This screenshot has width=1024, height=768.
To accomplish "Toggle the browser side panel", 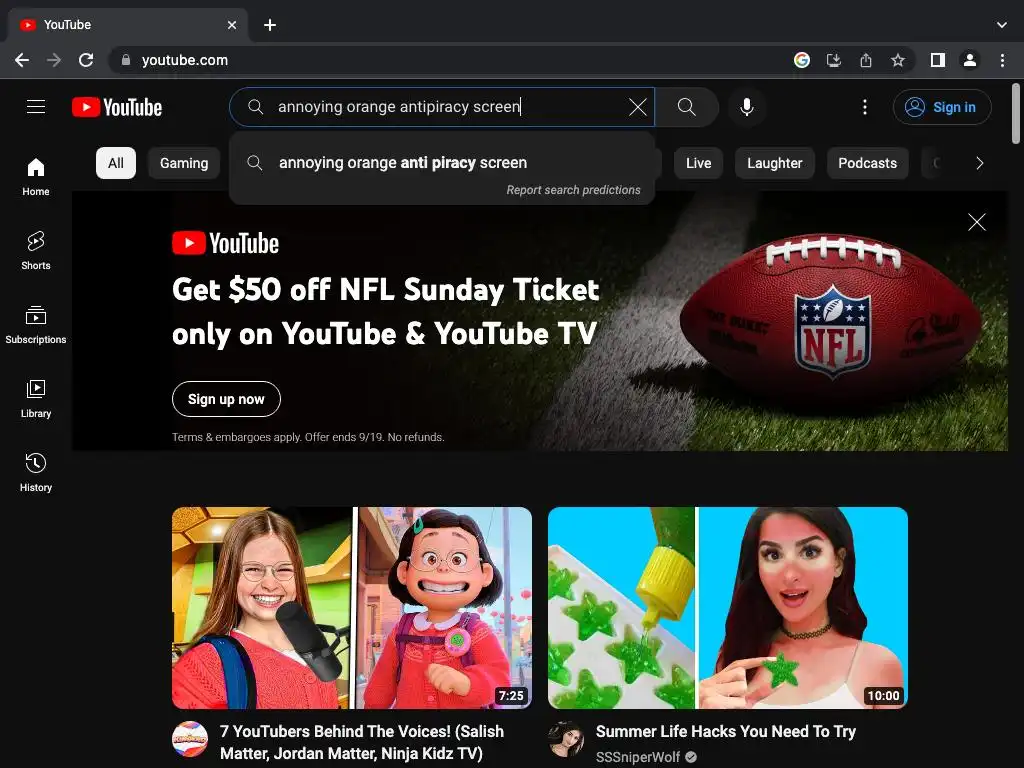I will pyautogui.click(x=938, y=60).
